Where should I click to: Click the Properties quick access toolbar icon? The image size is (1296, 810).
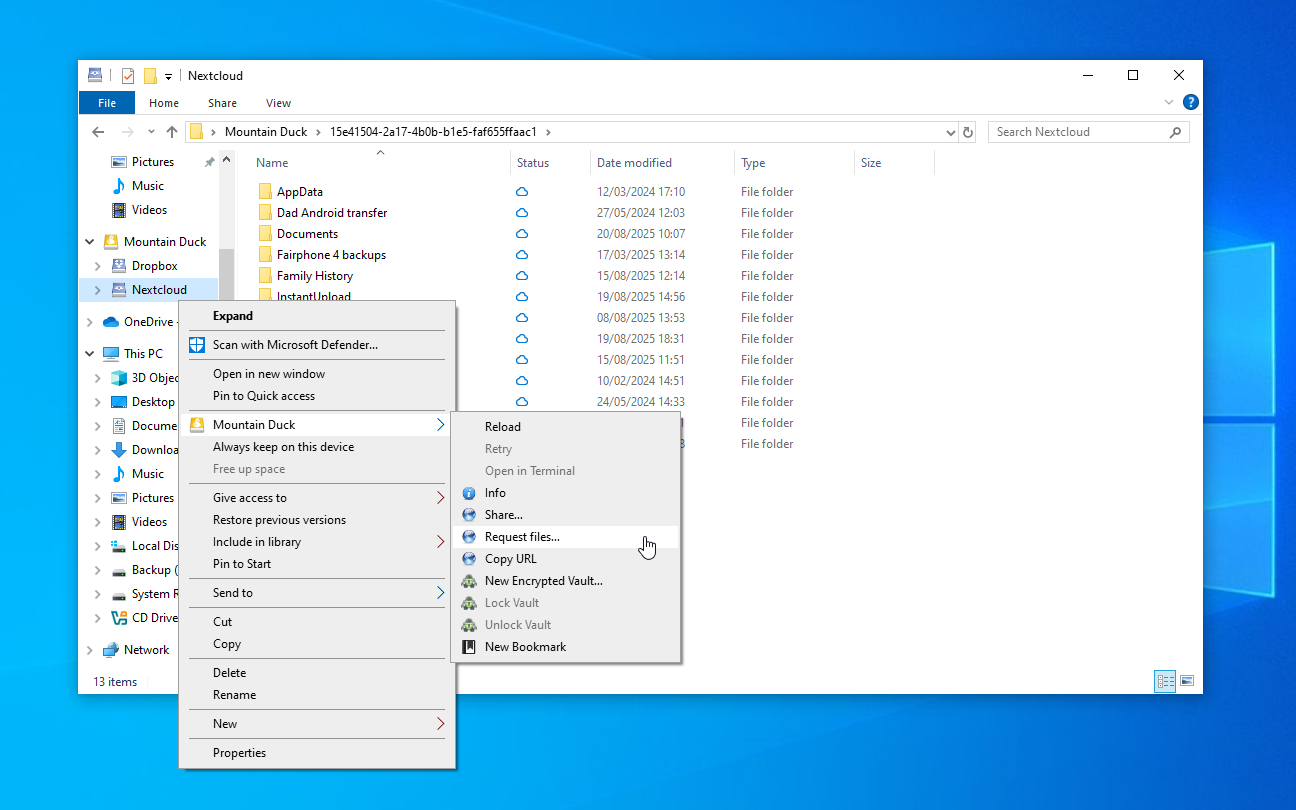pyautogui.click(x=128, y=76)
